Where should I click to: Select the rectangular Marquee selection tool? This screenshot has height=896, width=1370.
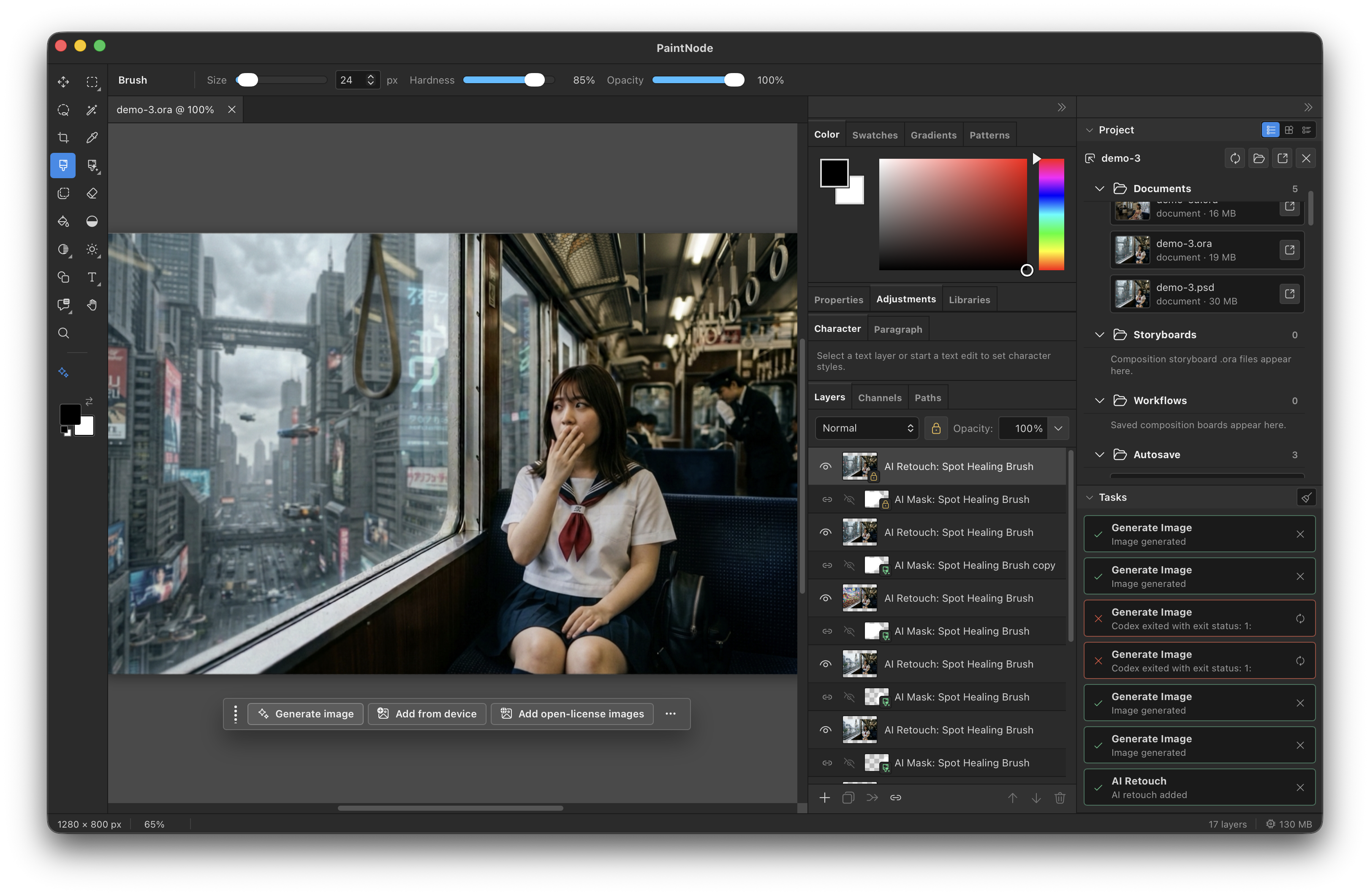[x=92, y=82]
